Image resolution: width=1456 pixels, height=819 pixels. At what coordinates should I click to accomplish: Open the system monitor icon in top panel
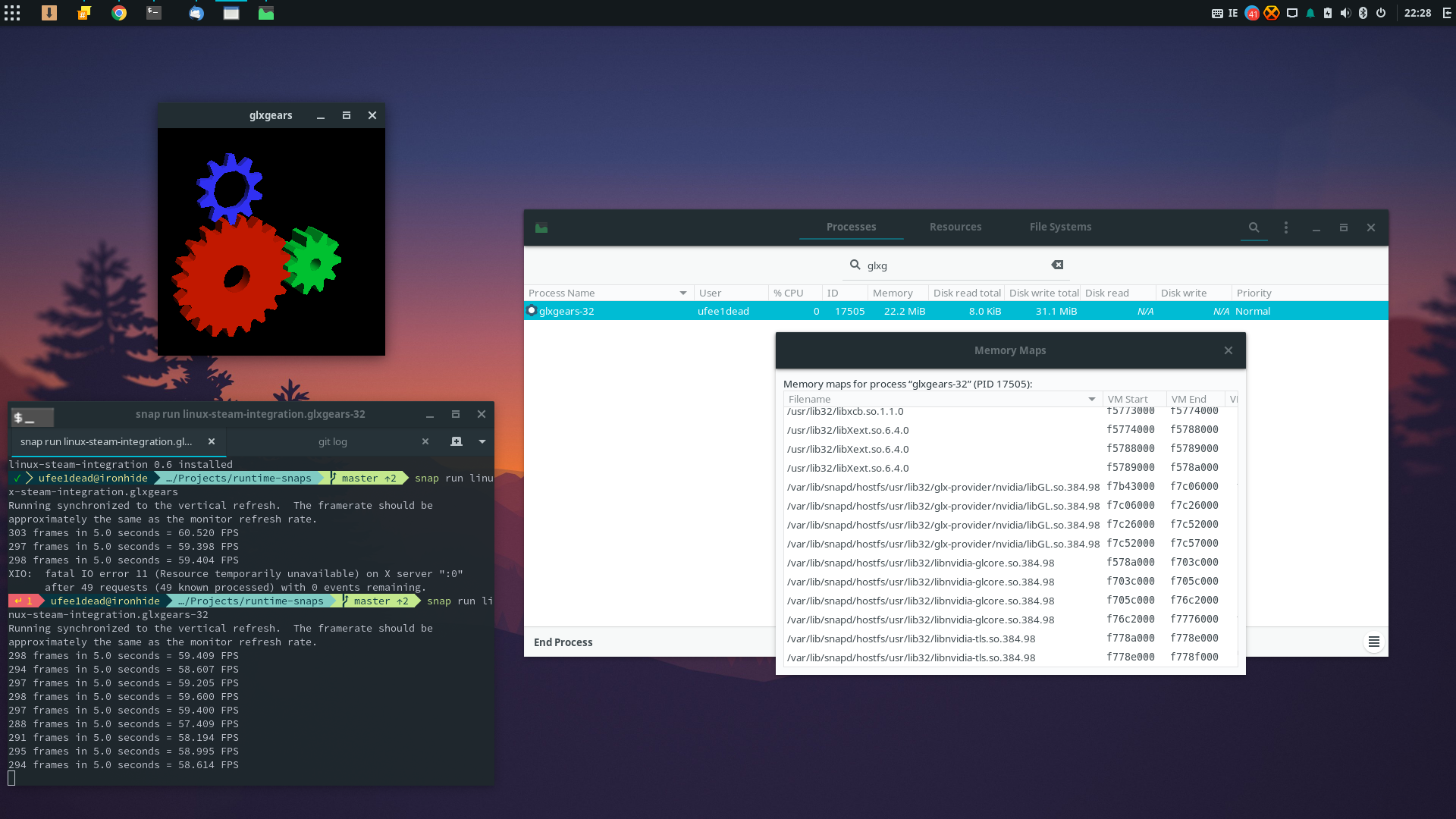266,13
